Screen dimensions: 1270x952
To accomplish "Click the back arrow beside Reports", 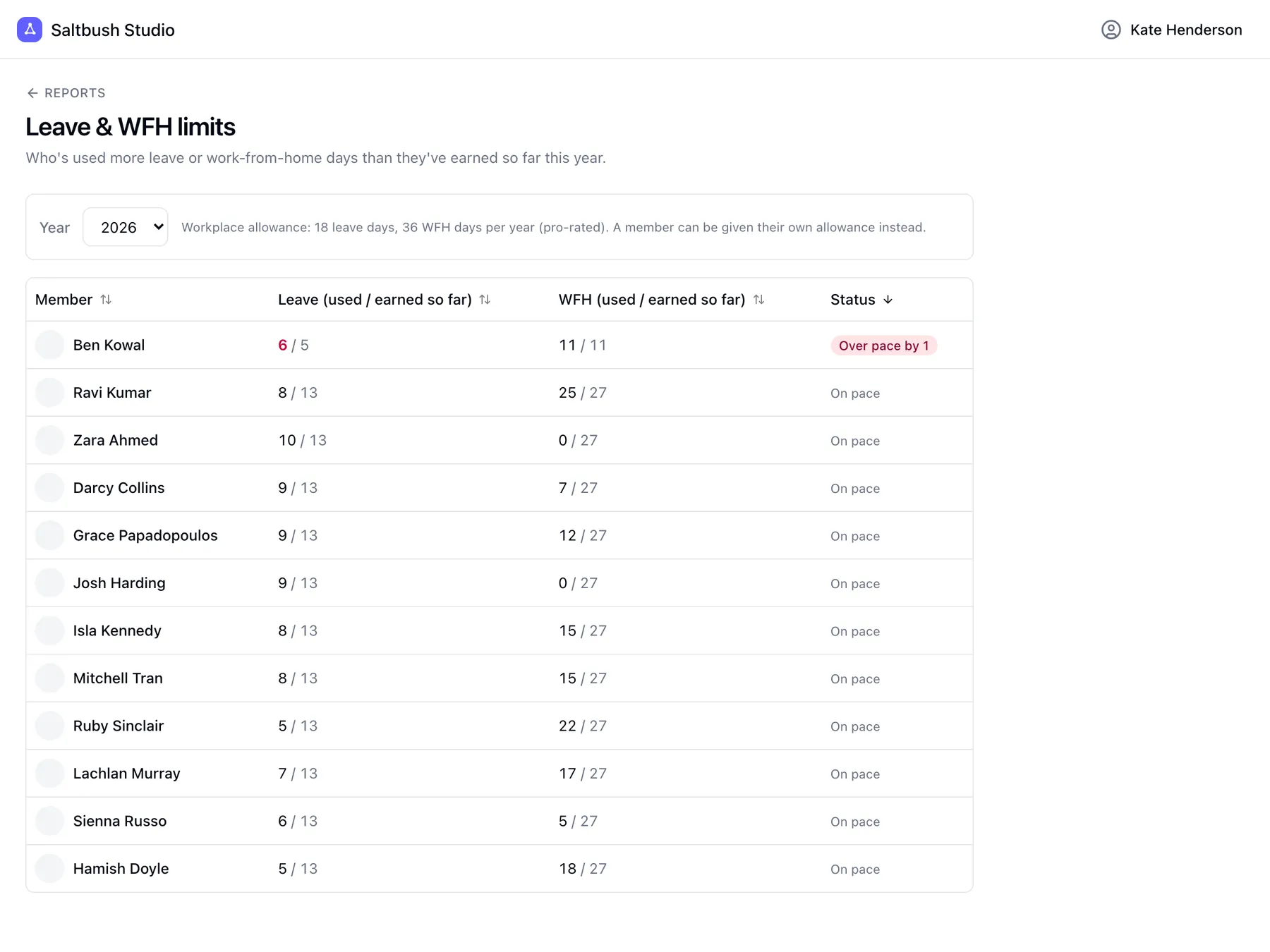I will pyautogui.click(x=32, y=93).
